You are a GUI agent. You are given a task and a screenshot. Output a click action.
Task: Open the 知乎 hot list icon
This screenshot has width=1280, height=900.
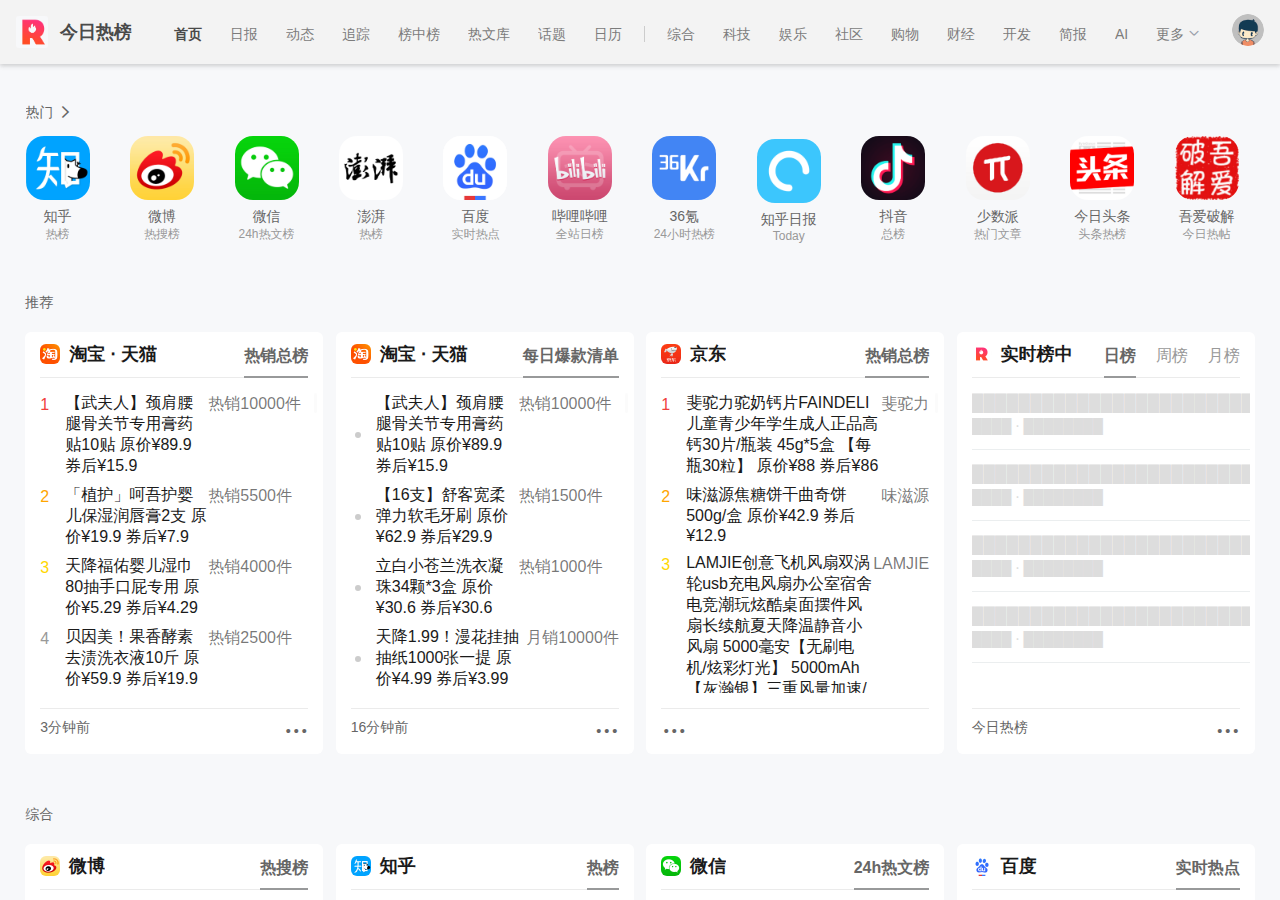[57, 168]
